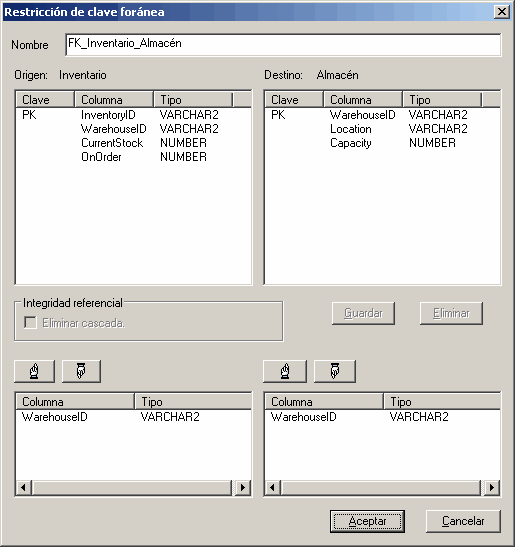Click Tipo header in lower Destino list

(442, 402)
